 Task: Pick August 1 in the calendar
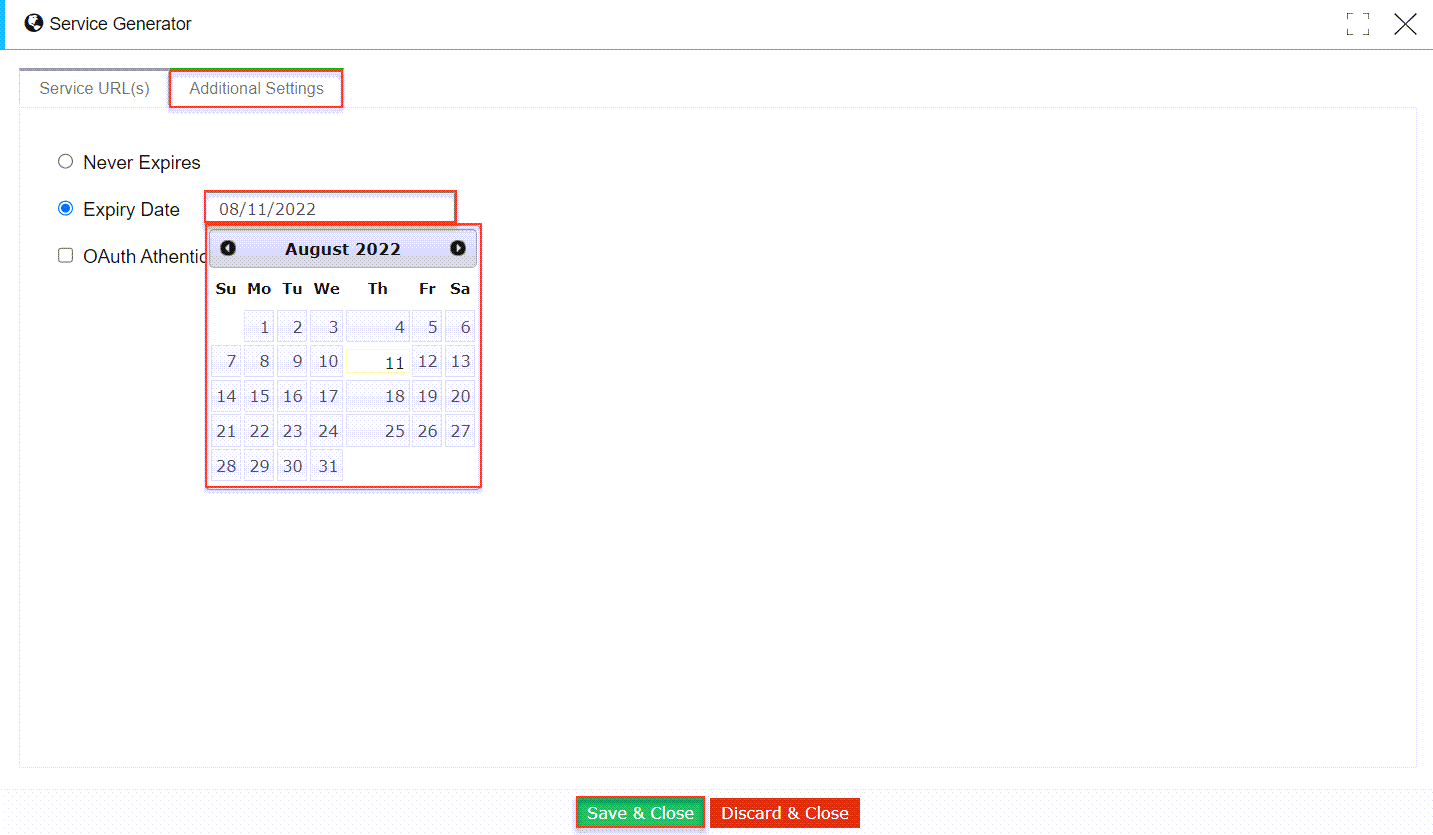[259, 326]
